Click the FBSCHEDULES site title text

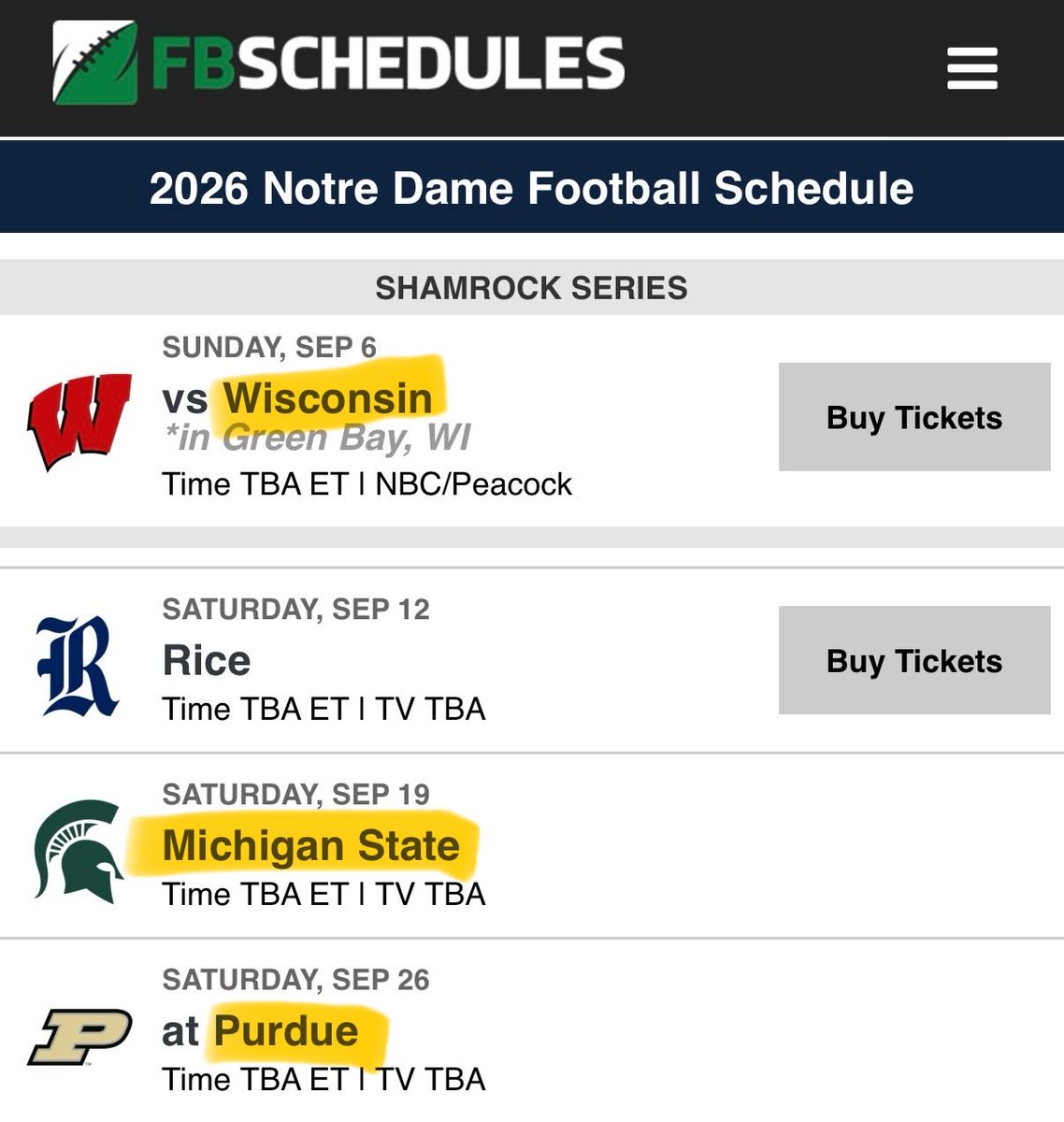coord(387,63)
